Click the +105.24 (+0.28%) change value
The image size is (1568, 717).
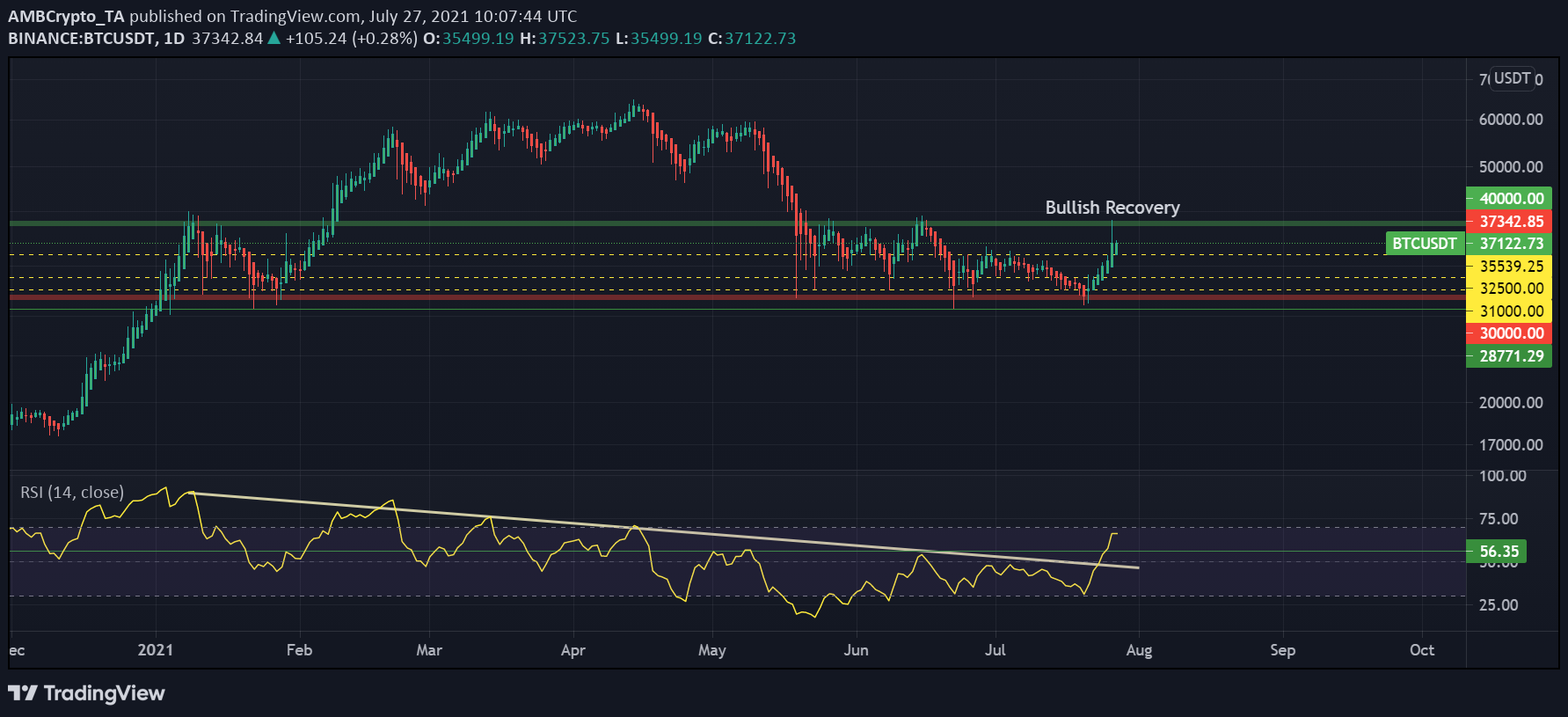352,39
